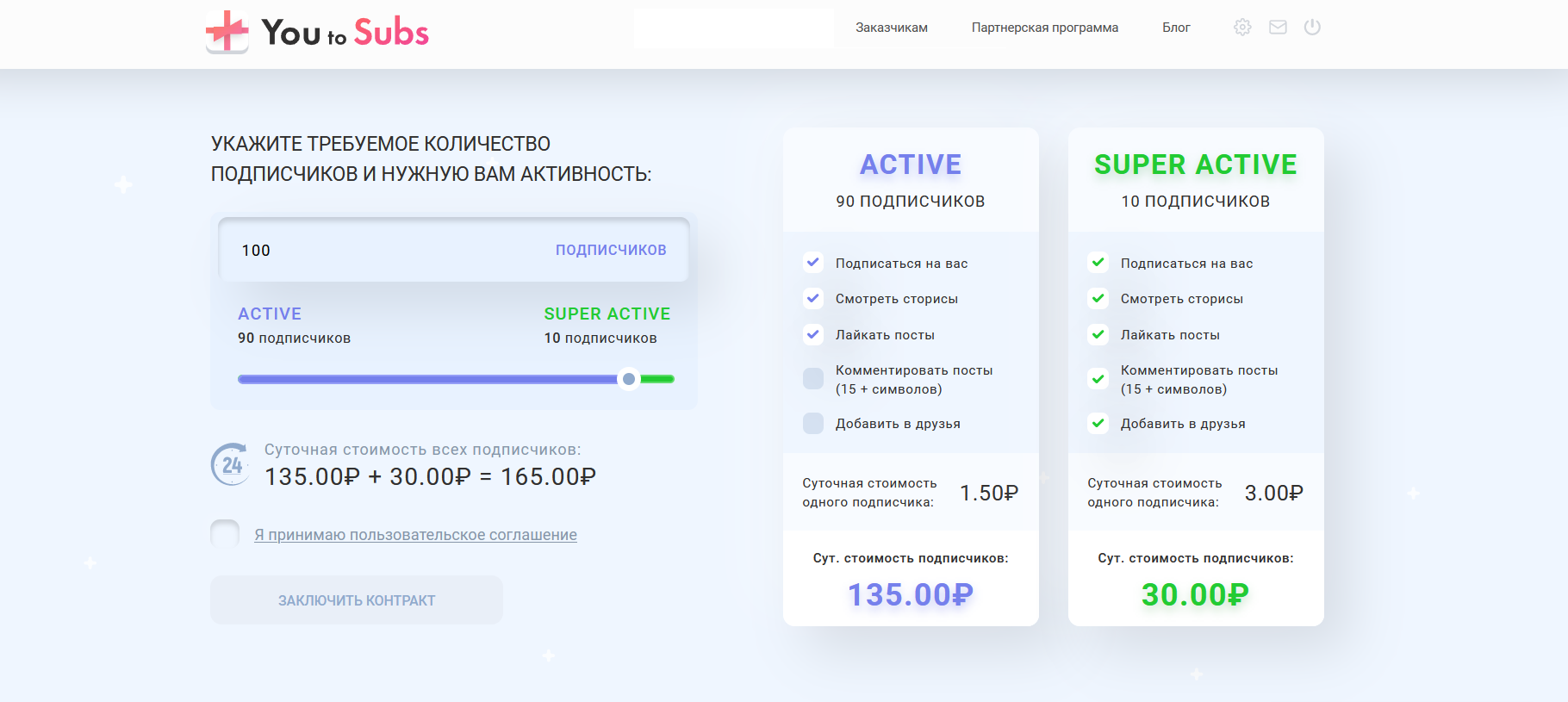The height and width of the screenshot is (702, 1568).
Task: Accept the user agreement checkbox
Action: [226, 534]
